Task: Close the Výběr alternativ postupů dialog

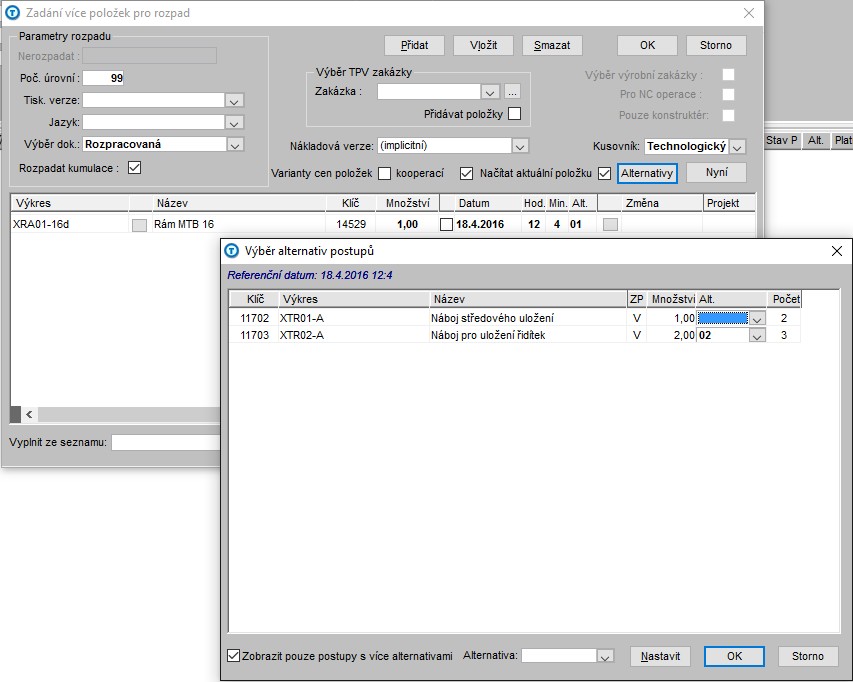Action: point(837,251)
